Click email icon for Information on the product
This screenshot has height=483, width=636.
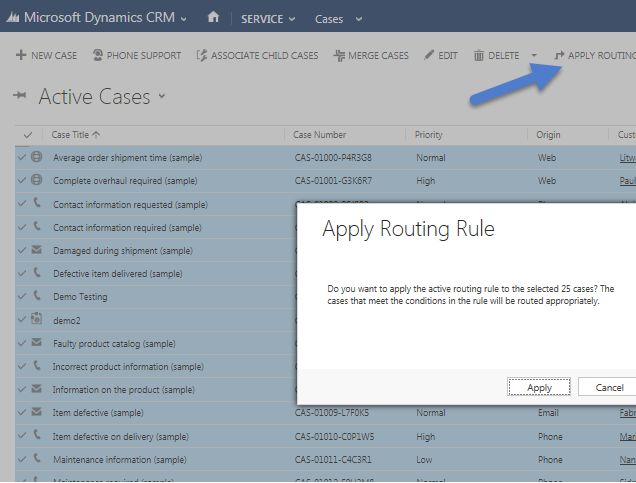pos(37,389)
